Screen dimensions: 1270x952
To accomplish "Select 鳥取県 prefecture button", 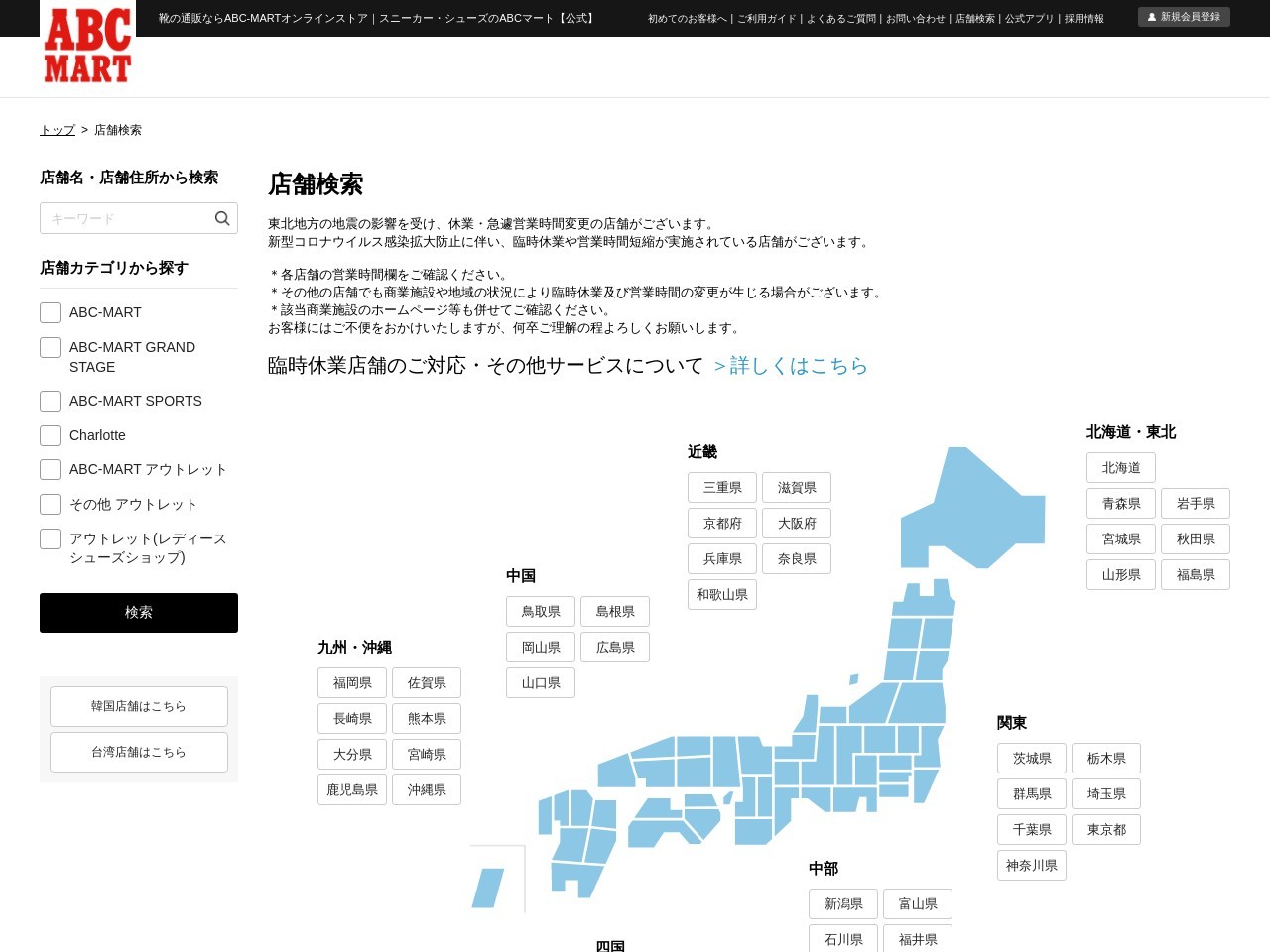I will click(541, 612).
